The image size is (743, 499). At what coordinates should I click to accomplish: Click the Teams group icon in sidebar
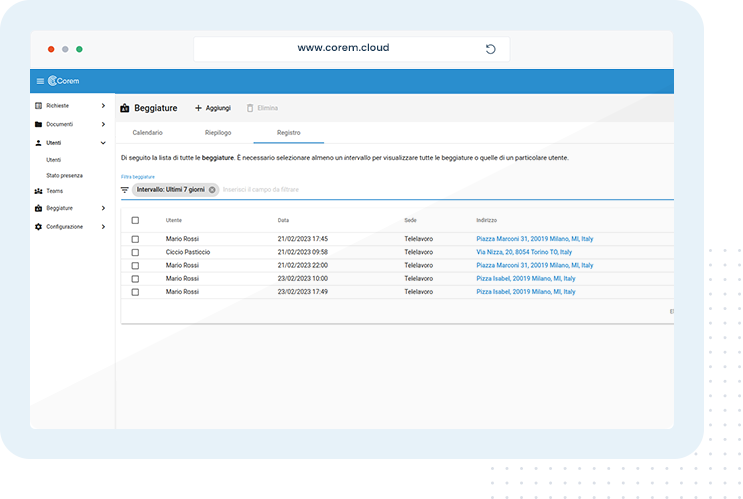click(x=38, y=190)
